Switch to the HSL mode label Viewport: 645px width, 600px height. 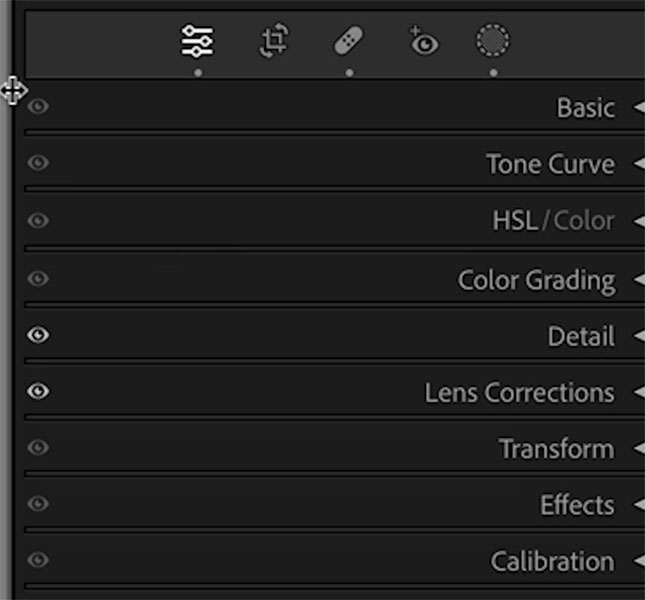pos(515,221)
